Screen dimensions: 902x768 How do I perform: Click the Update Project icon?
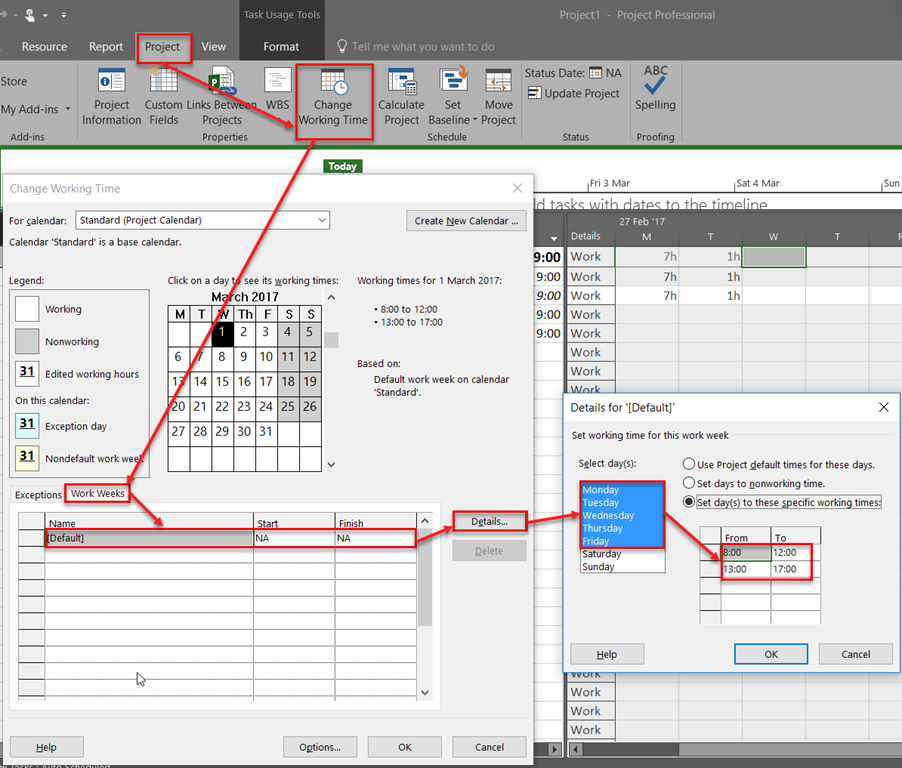[x=574, y=93]
